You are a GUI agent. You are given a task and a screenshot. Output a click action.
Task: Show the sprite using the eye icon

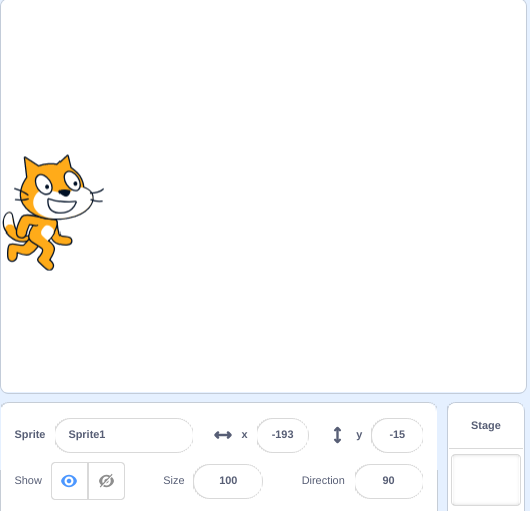[x=69, y=481]
